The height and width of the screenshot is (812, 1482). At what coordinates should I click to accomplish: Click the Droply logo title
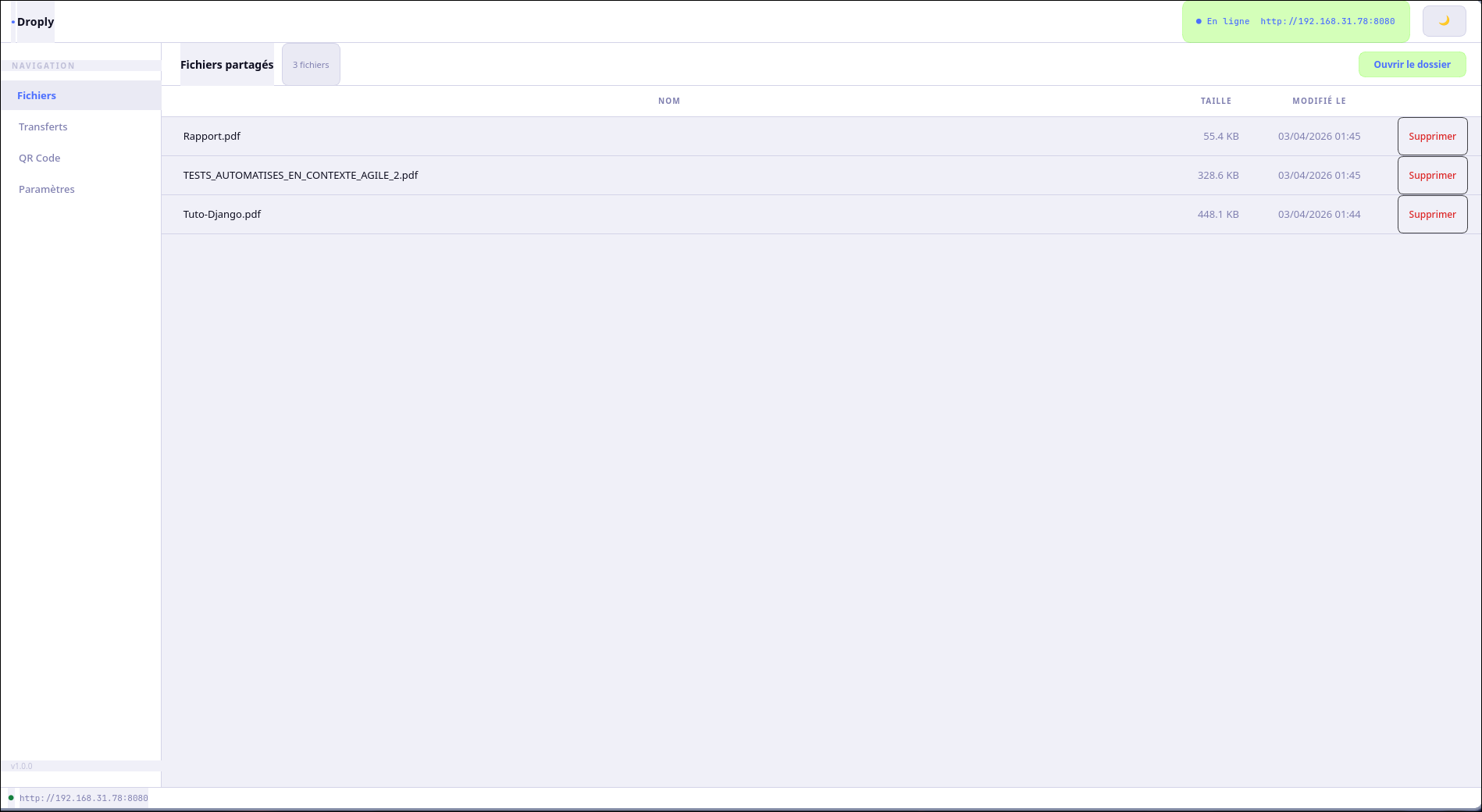(35, 22)
